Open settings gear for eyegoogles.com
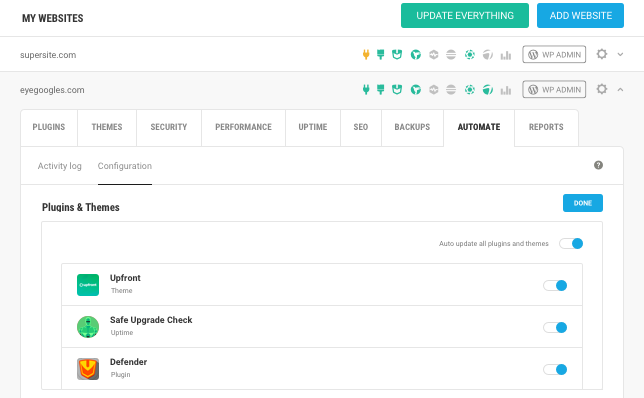 [x=602, y=89]
